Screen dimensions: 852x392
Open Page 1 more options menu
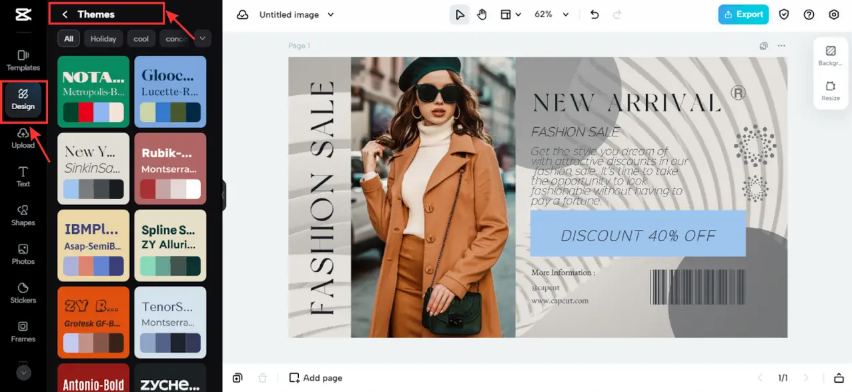pyautogui.click(x=781, y=46)
